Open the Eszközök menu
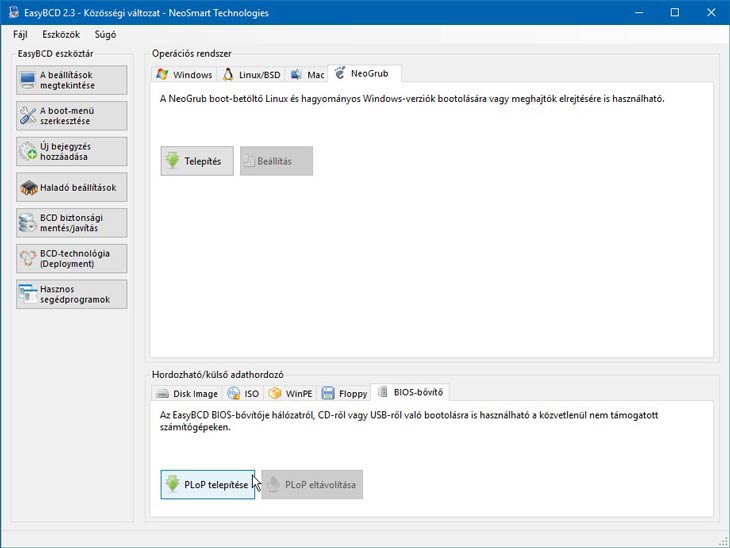This screenshot has width=730, height=548. click(60, 34)
